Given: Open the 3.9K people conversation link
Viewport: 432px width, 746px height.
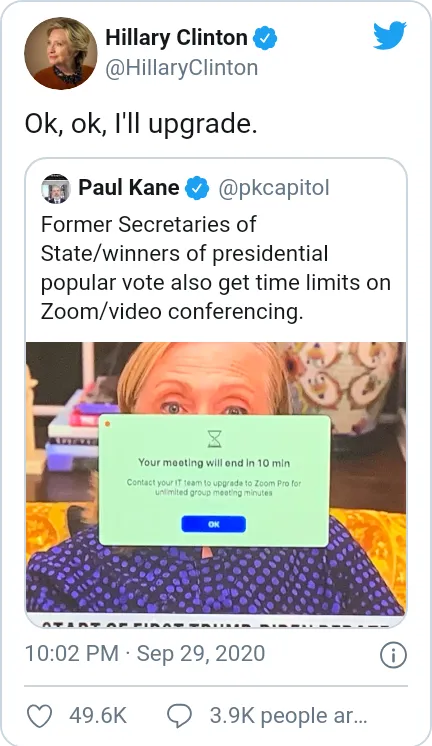Looking at the screenshot, I should [x=288, y=716].
